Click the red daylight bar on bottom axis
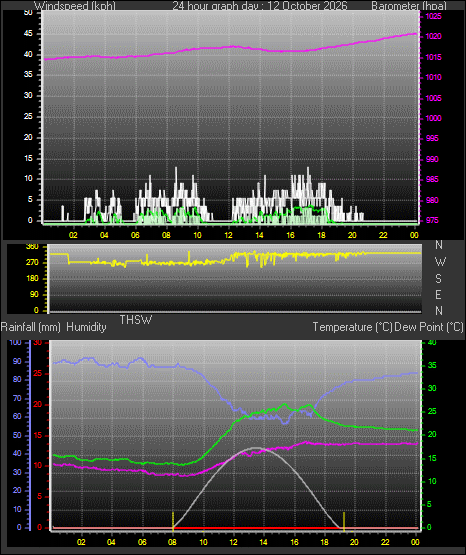466x555 pixels. click(258, 528)
